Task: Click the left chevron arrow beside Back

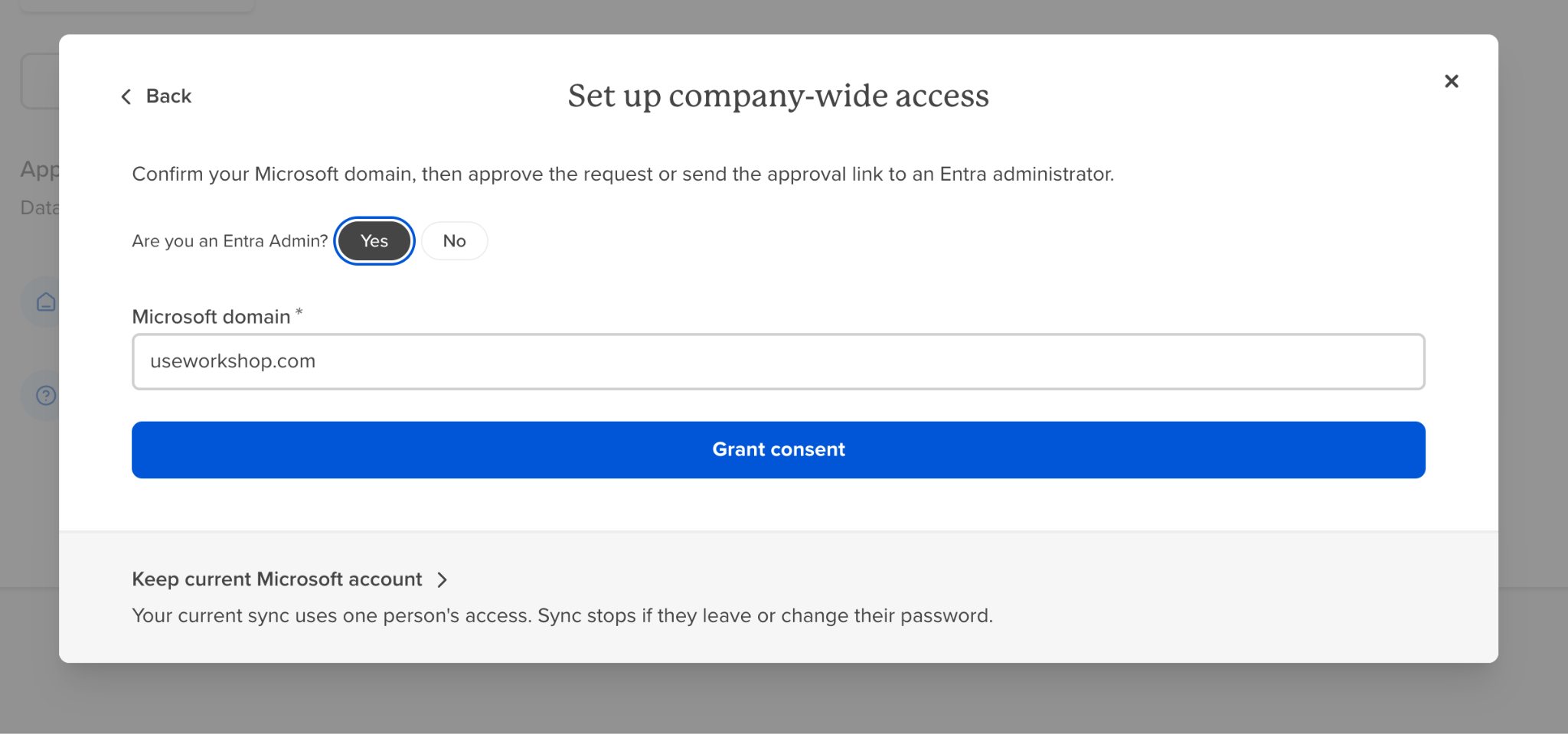Action: pyautogui.click(x=126, y=96)
